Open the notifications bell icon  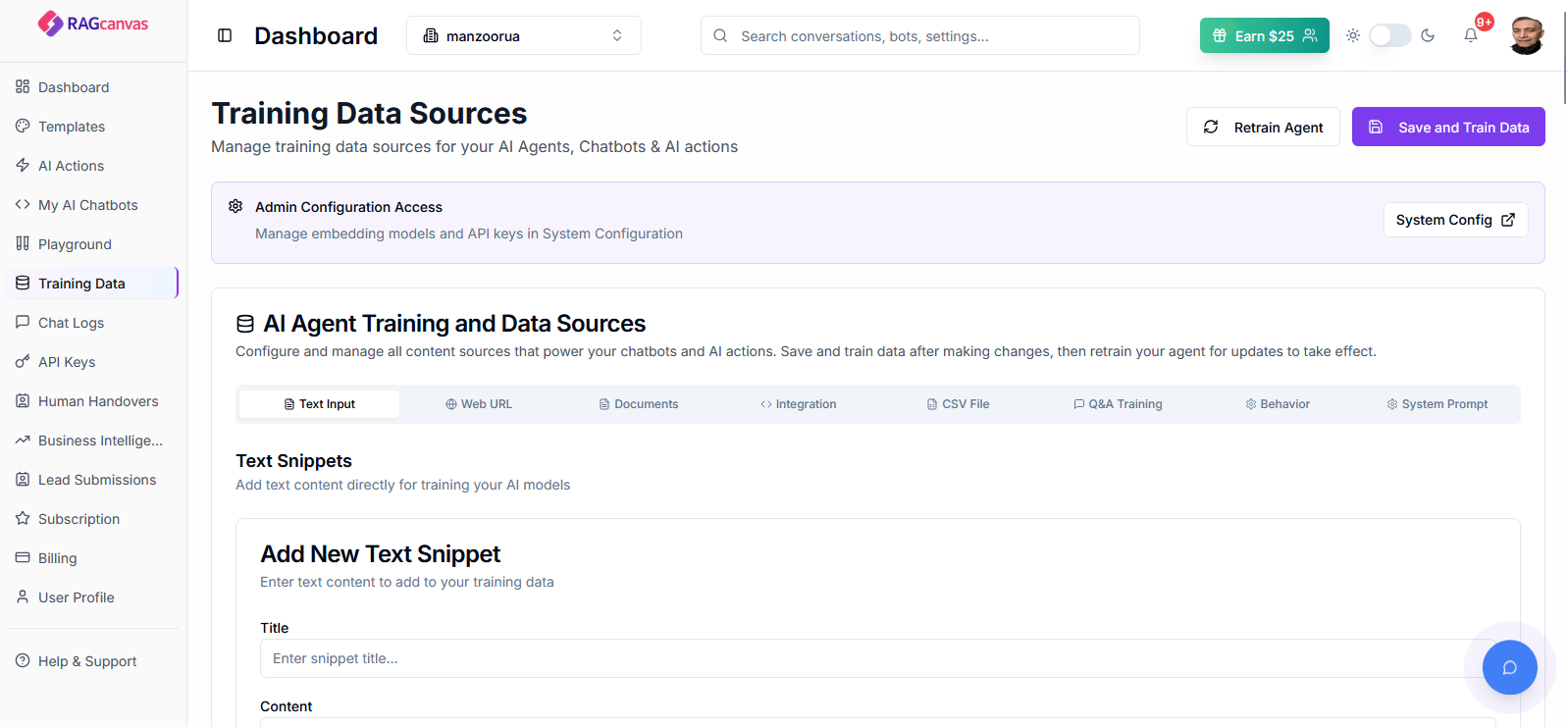click(x=1471, y=35)
